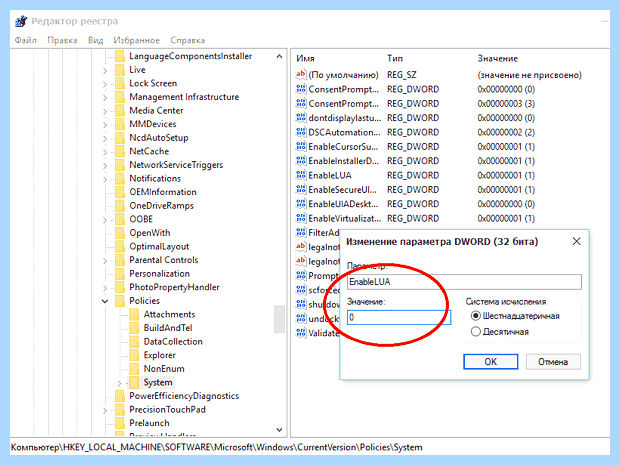The height and width of the screenshot is (465, 620).
Task: Click the tree scrollbar thumb
Action: click(x=279, y=319)
